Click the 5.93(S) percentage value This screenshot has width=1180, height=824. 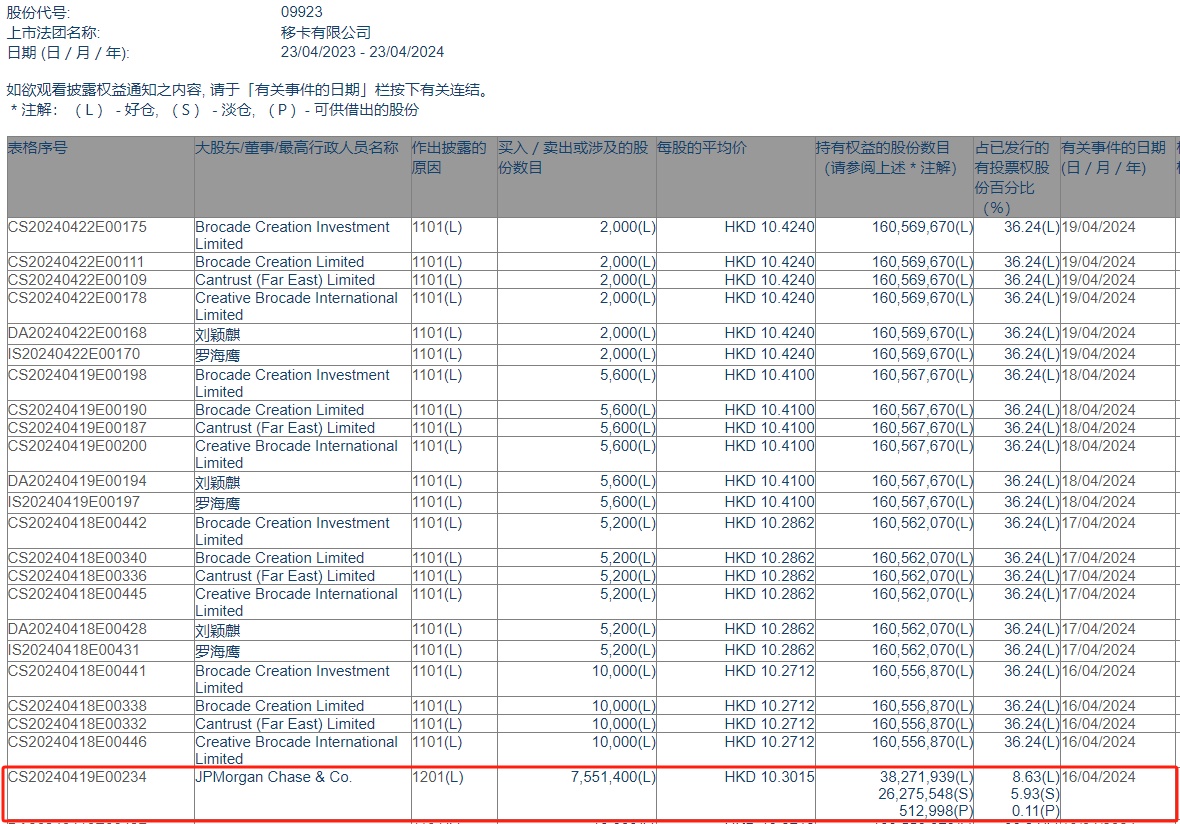[1036, 794]
